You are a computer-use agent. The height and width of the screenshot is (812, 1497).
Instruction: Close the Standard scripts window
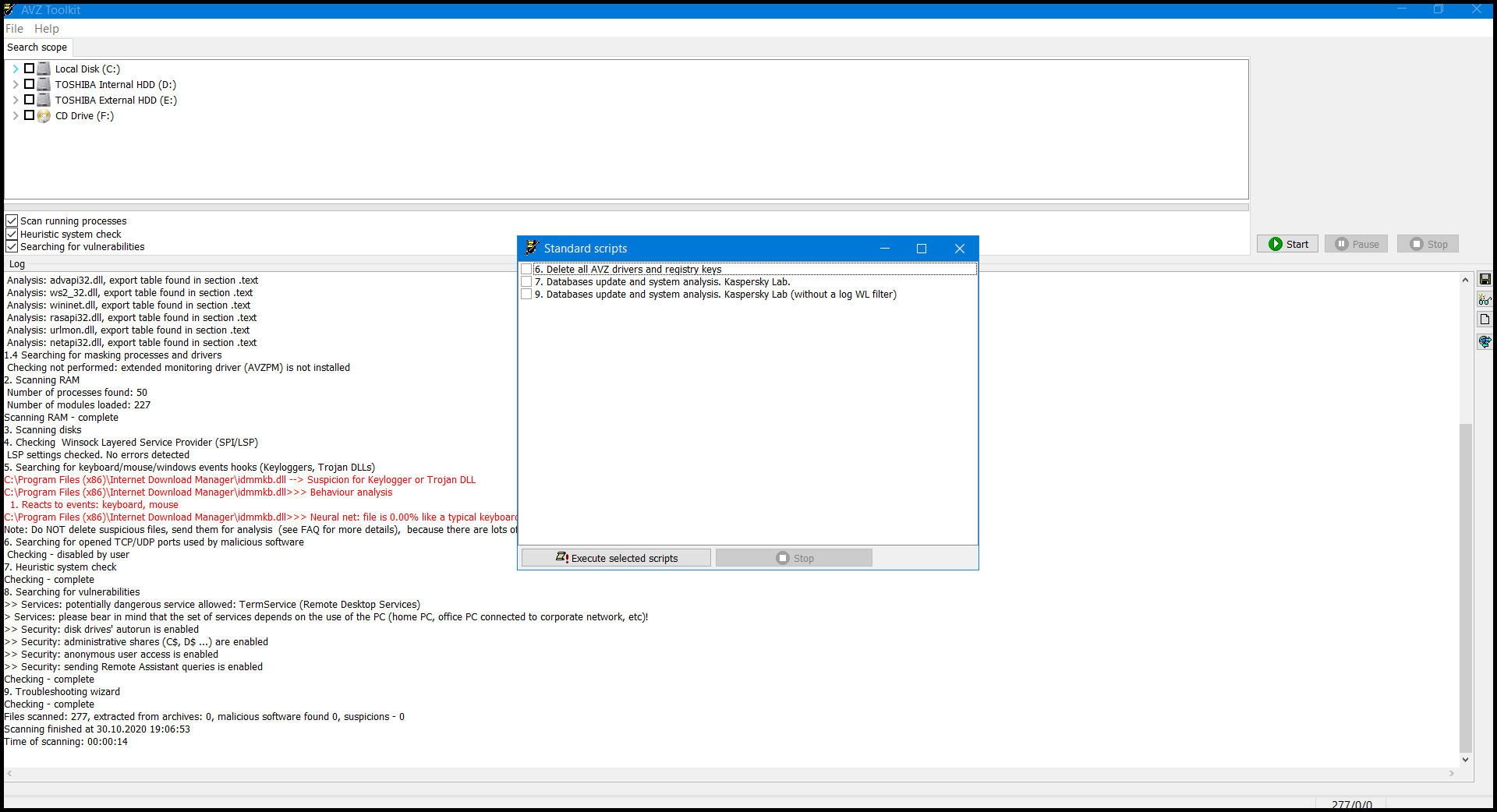tap(960, 249)
